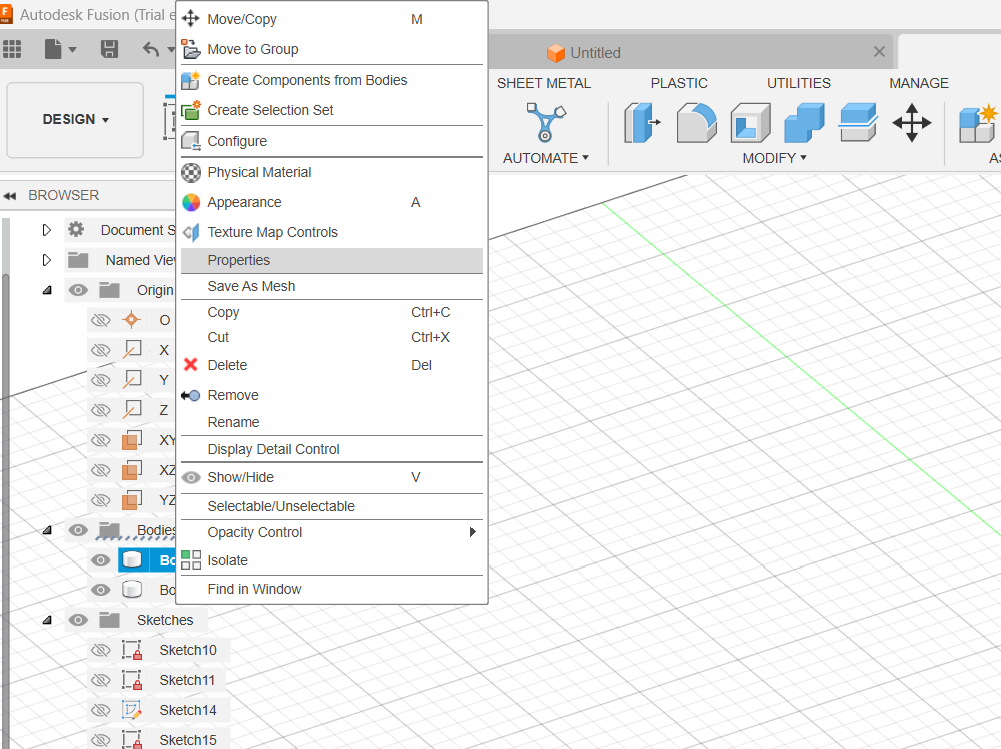Choose Physical Material in the context menu

point(332,172)
